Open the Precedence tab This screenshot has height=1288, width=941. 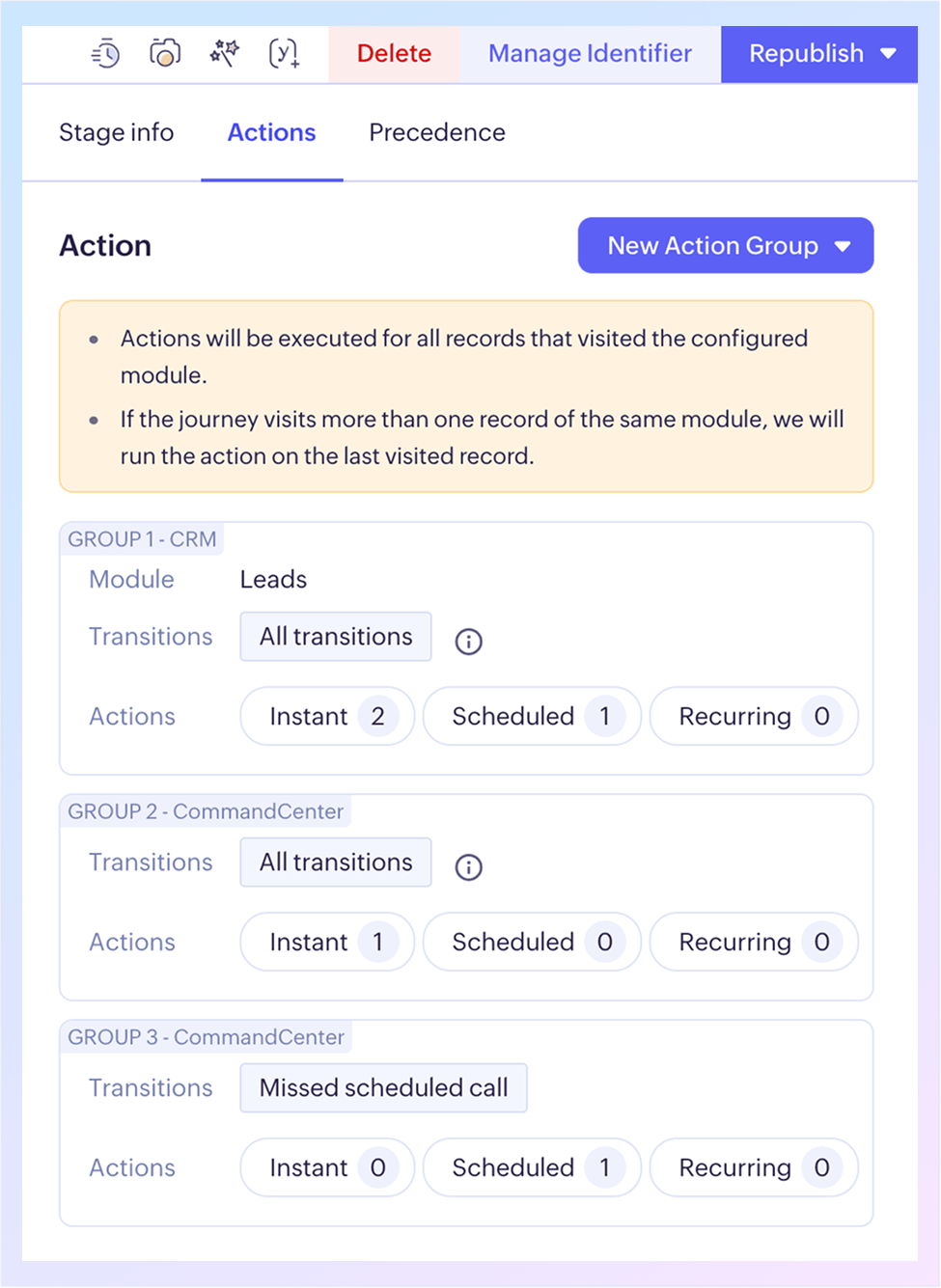point(437,132)
